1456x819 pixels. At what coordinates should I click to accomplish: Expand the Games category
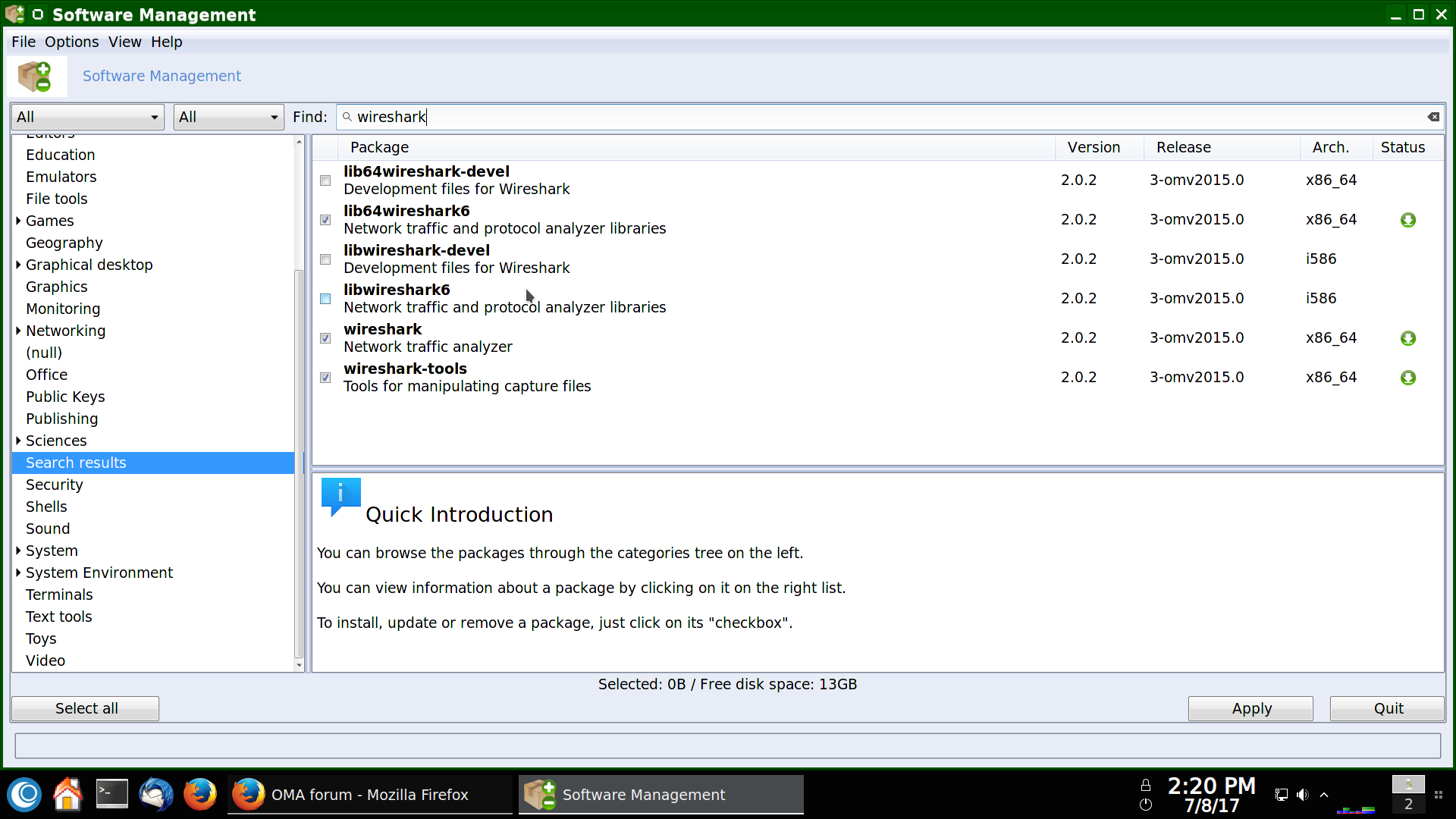pos(18,221)
